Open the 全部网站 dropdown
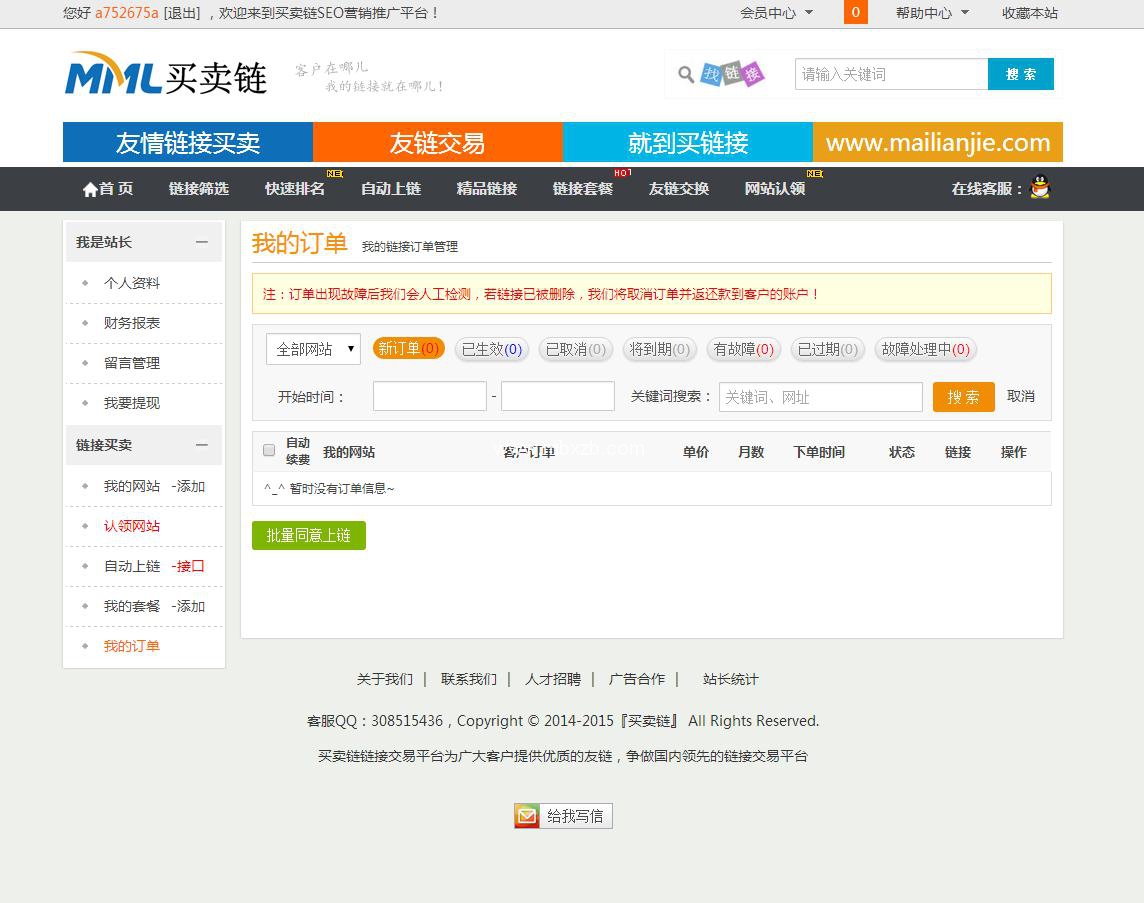Image resolution: width=1144 pixels, height=903 pixels. (x=313, y=349)
